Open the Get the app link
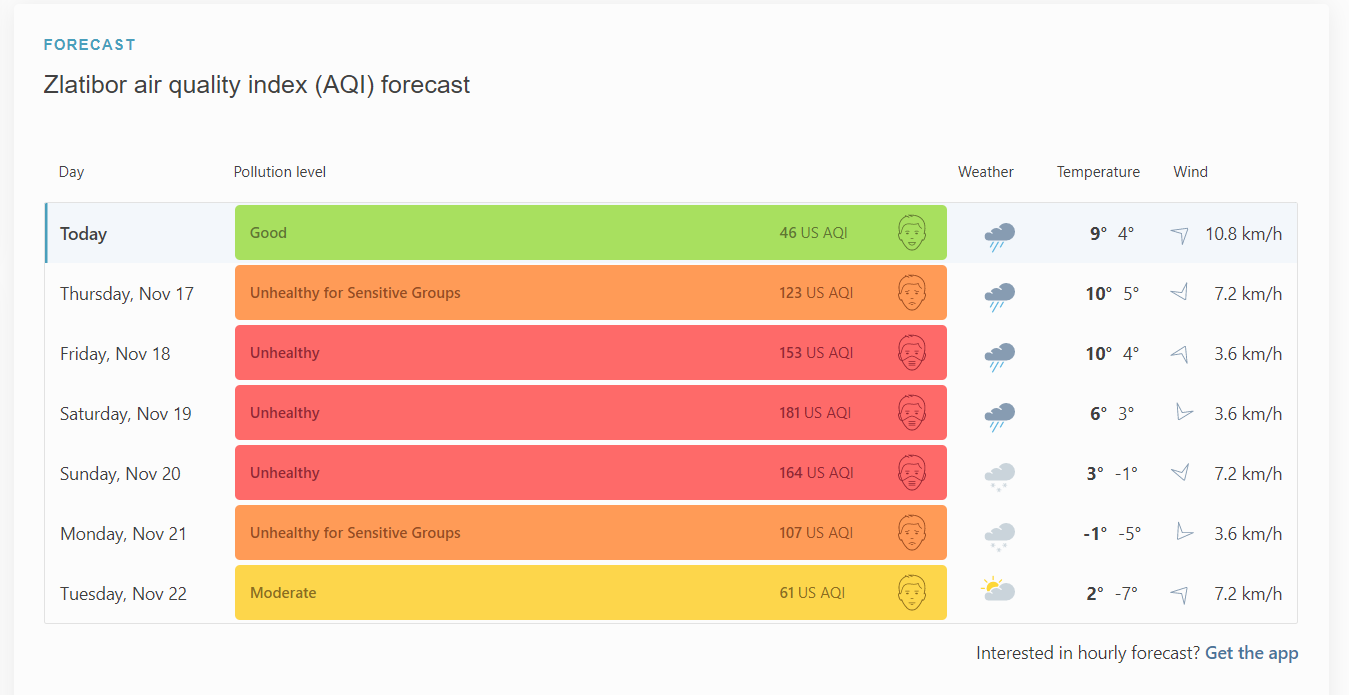 [1251, 653]
